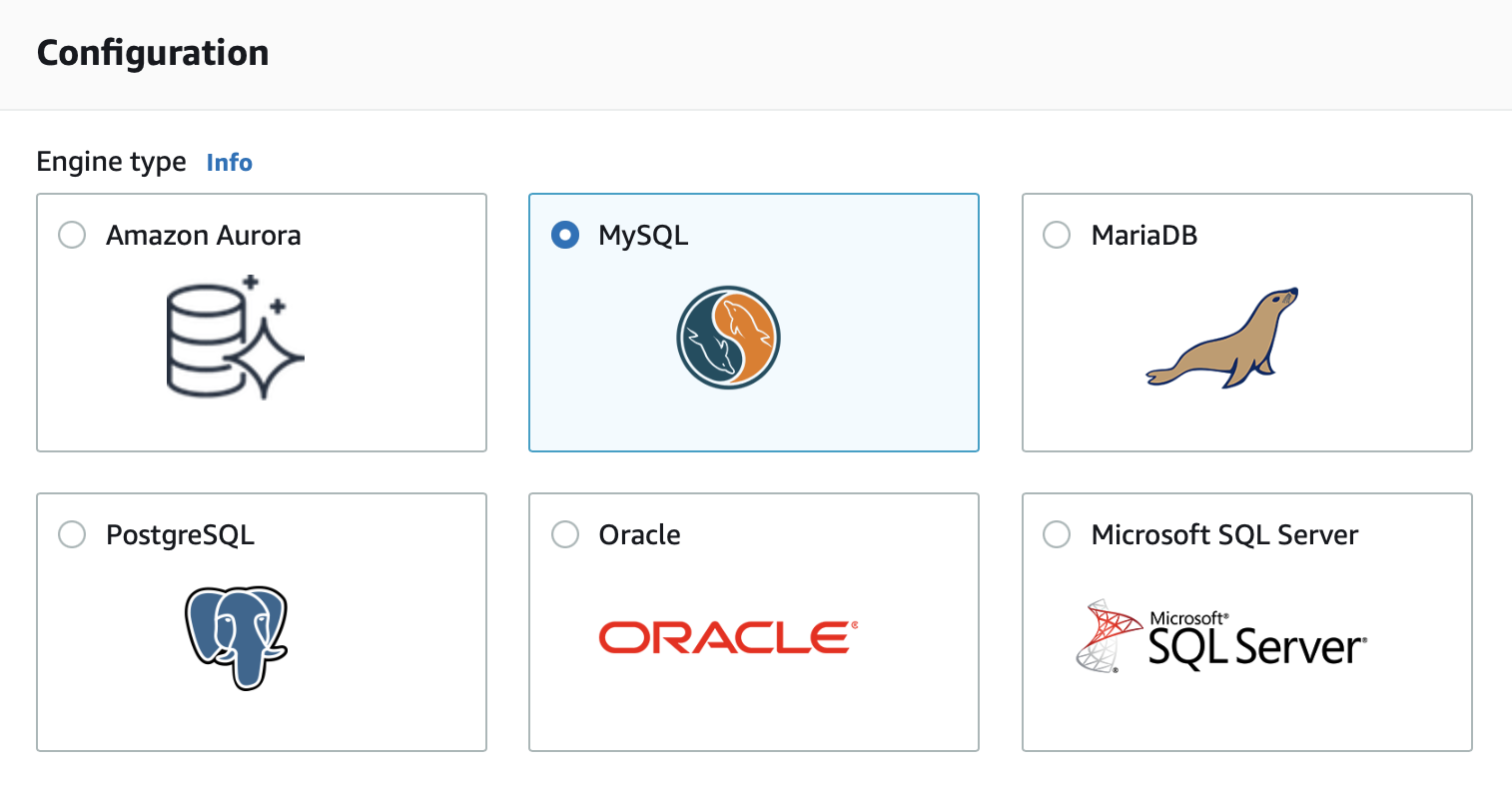Click the MariaDB seal logo
1512x789 pixels.
1222,338
